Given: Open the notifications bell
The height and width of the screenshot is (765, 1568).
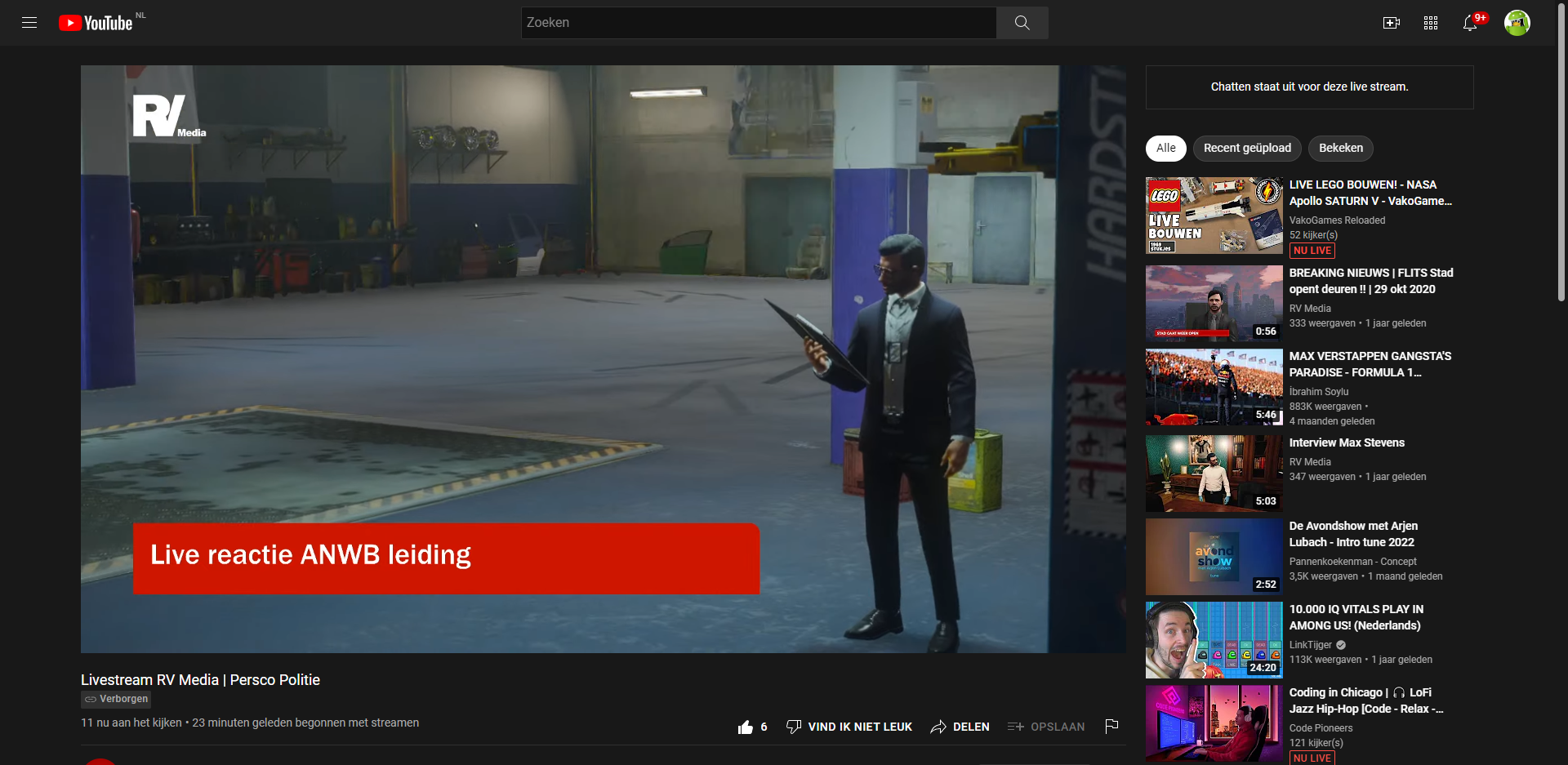Looking at the screenshot, I should click(x=1470, y=23).
